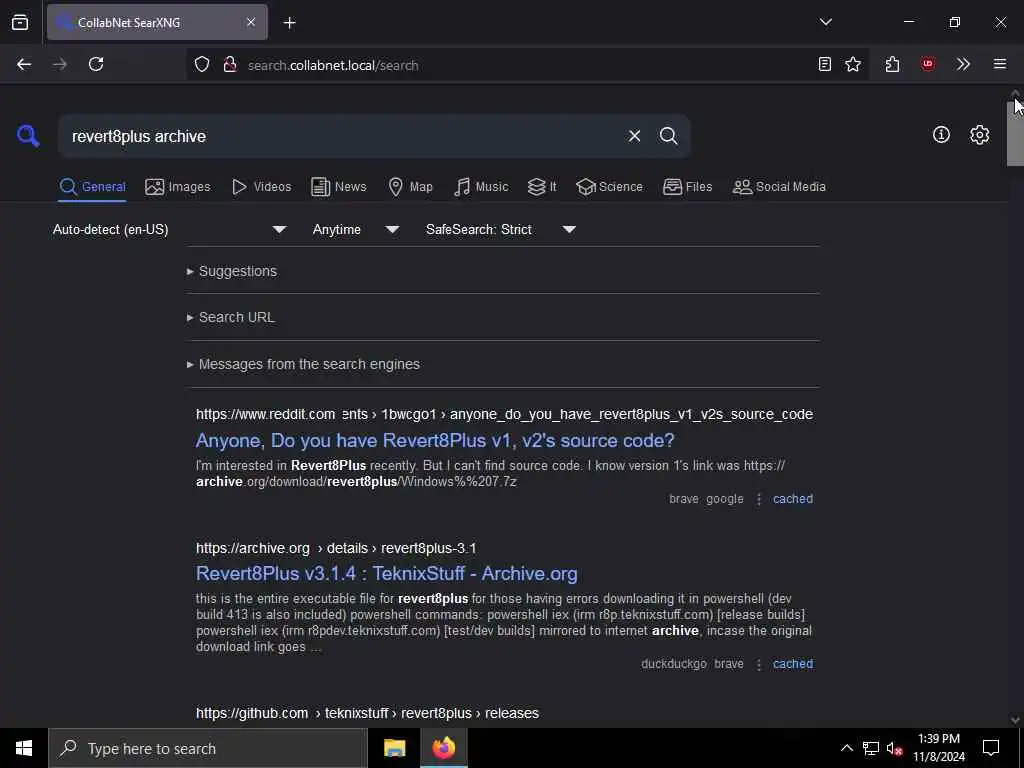This screenshot has width=1024, height=768.
Task: Go back with the browser back arrow
Action: 24,64
